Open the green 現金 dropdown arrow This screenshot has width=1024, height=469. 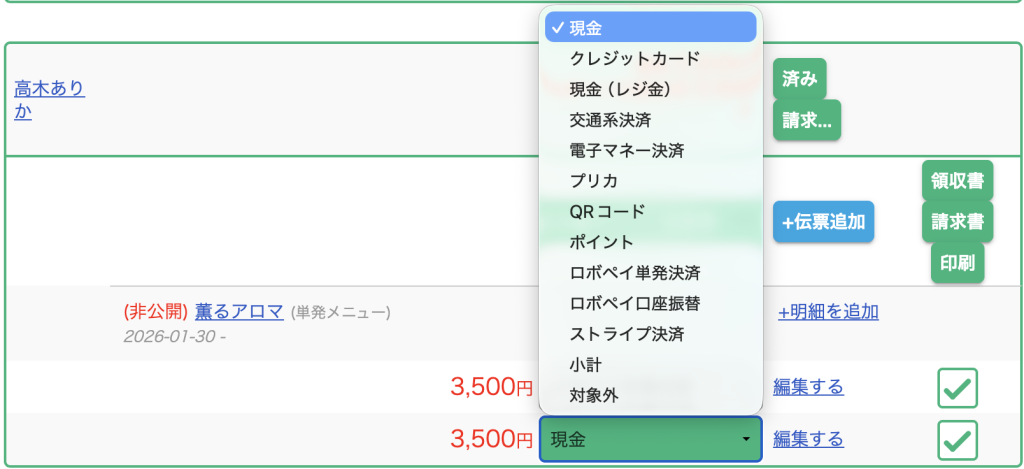point(746,440)
